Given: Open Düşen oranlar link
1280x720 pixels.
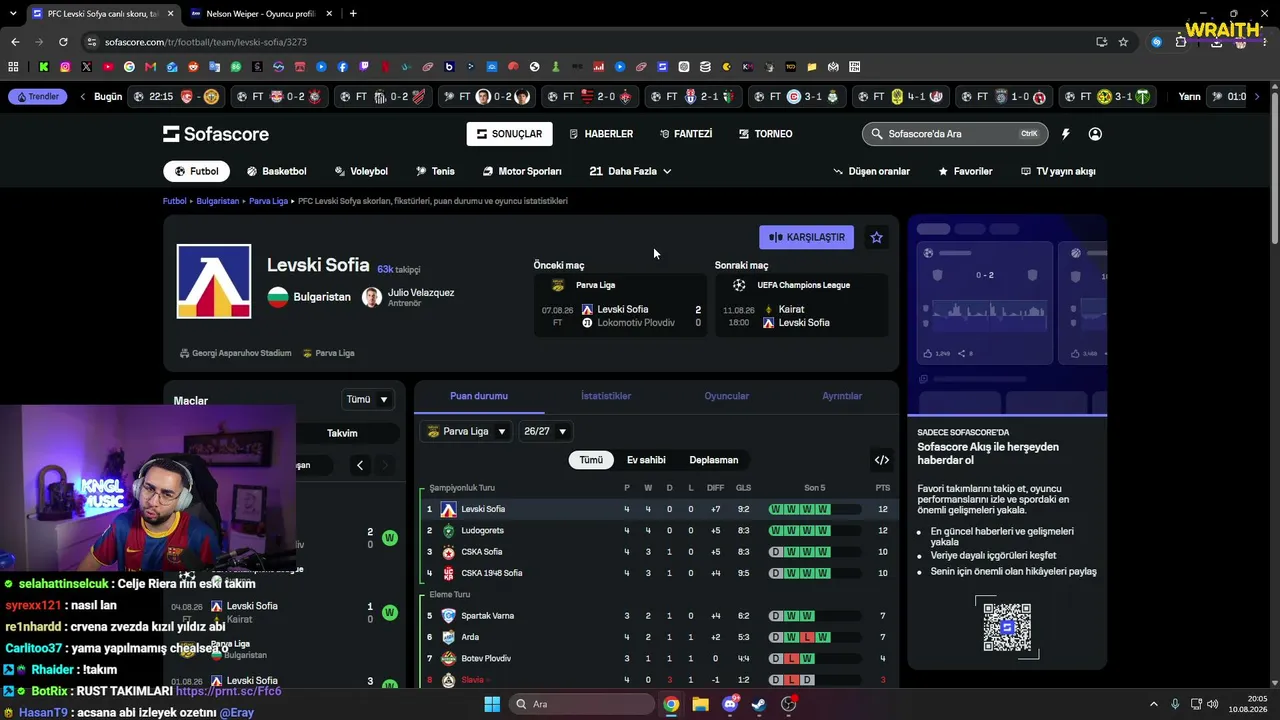Looking at the screenshot, I should (871, 171).
